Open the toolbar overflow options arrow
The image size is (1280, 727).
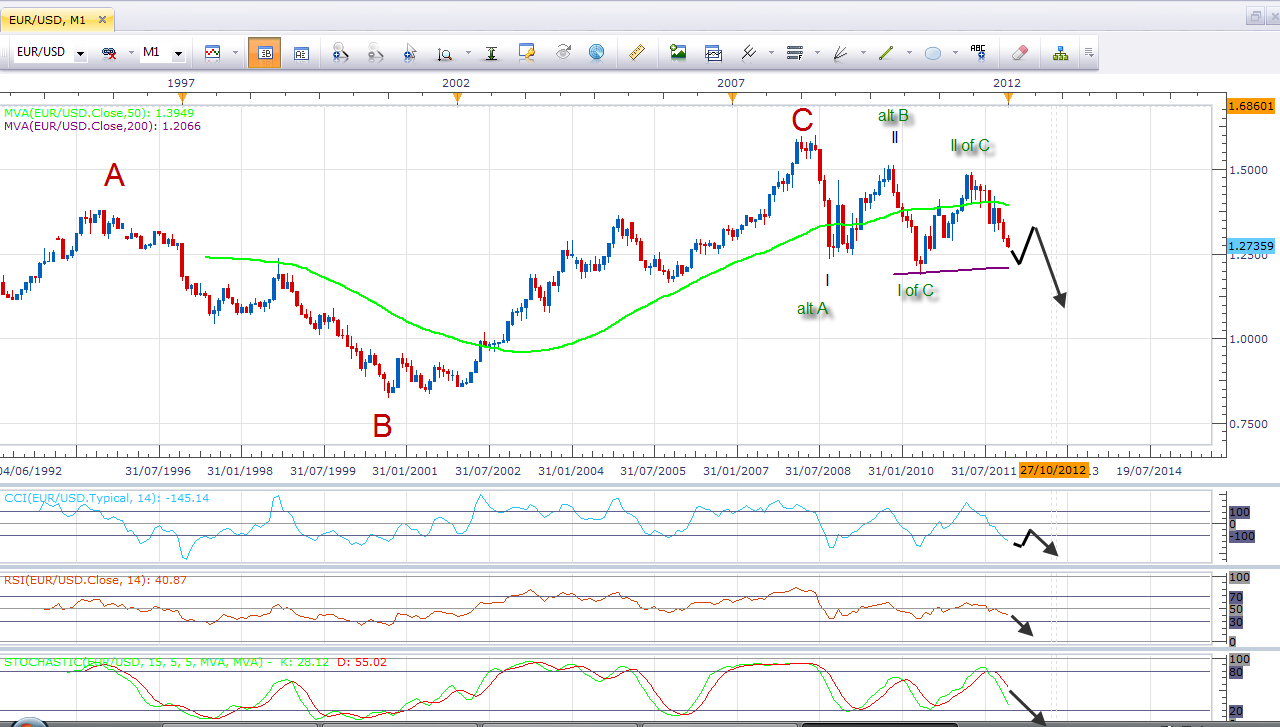pyautogui.click(x=1088, y=53)
